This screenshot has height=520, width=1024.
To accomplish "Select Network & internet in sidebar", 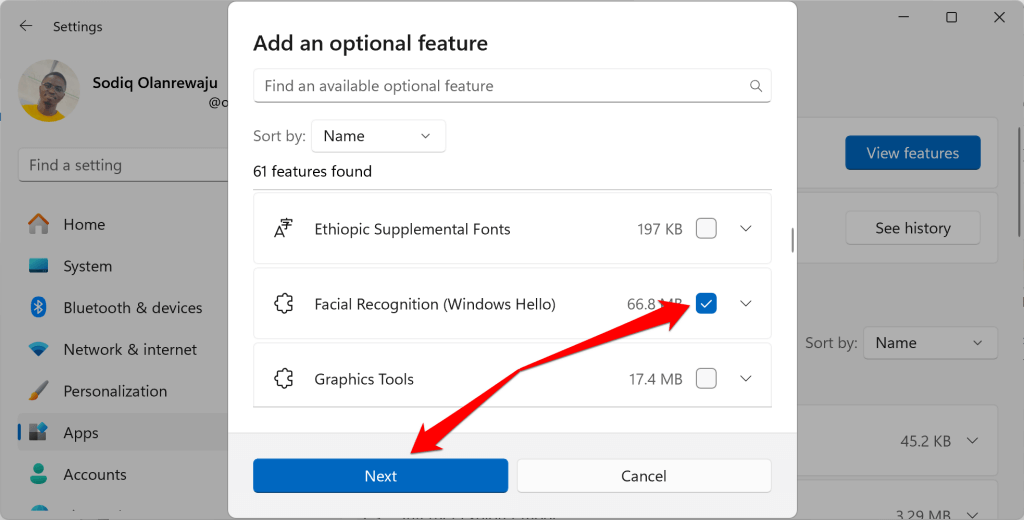I will click(130, 350).
